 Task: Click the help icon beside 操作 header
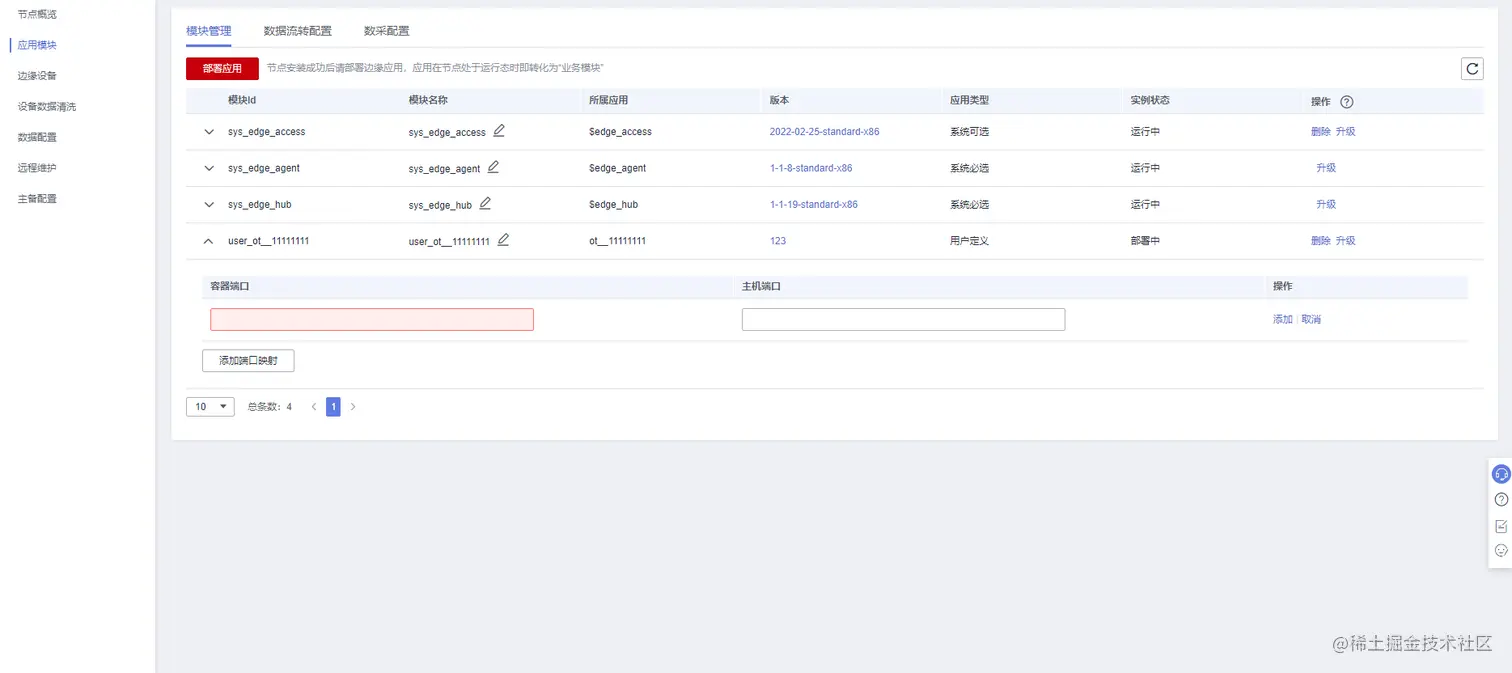point(1346,102)
